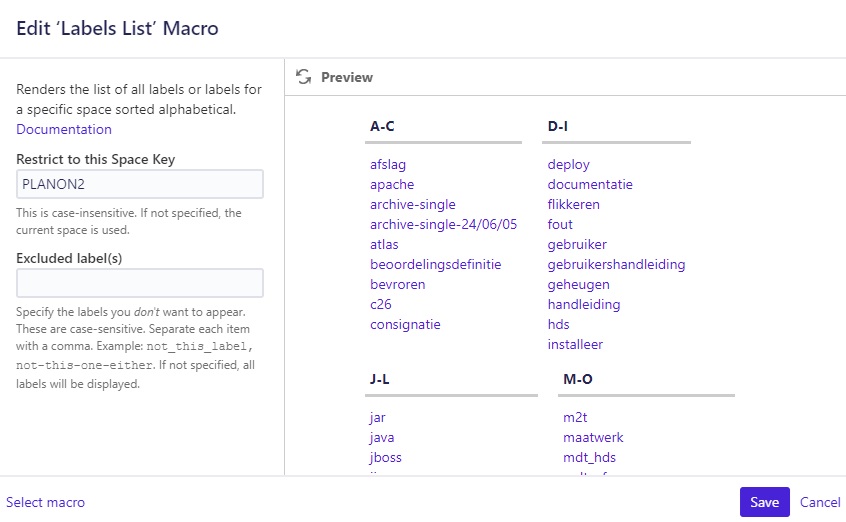Image resolution: width=846 pixels, height=522 pixels.
Task: Open the installeer label
Action: (575, 344)
